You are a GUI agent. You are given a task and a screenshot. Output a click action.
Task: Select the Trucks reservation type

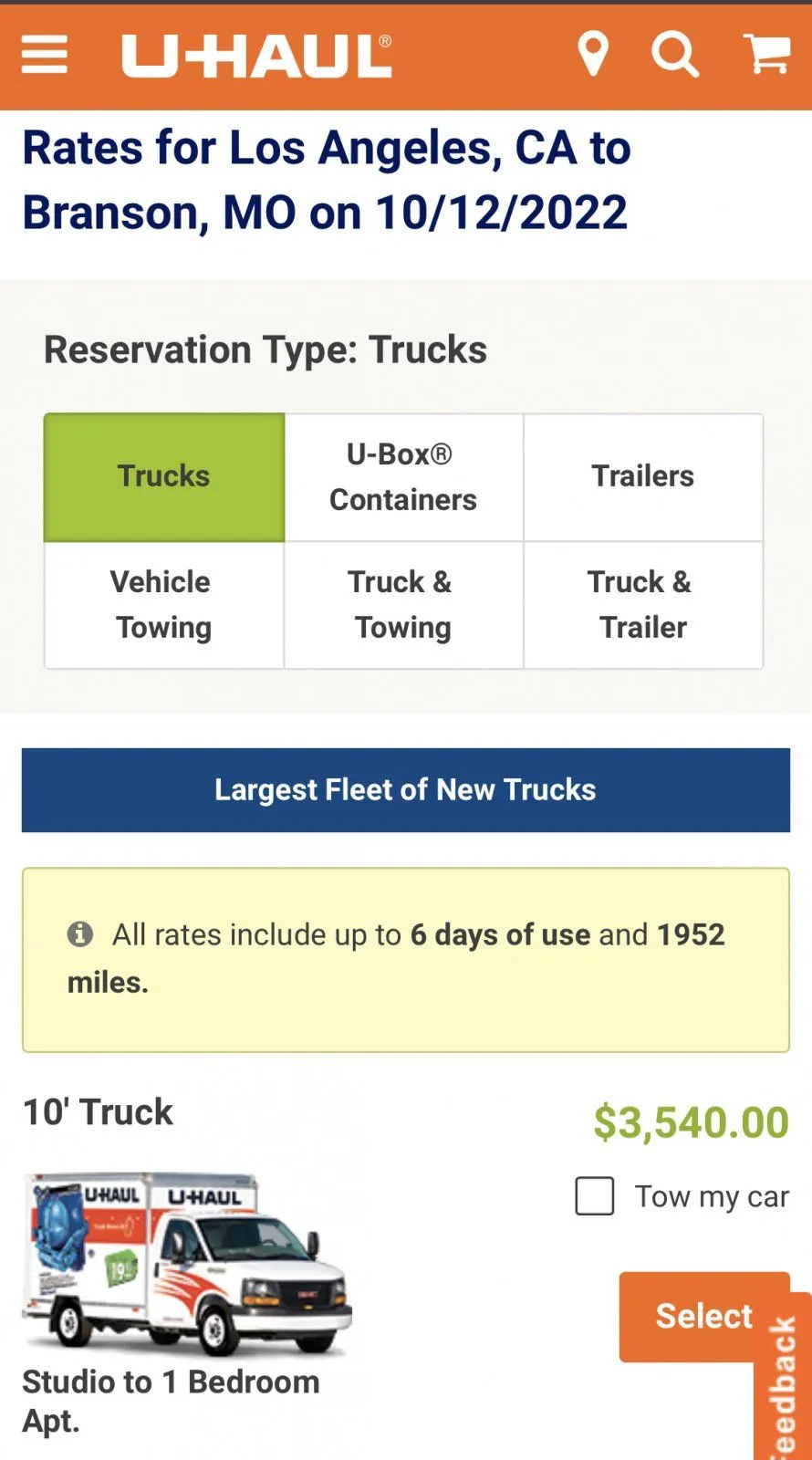[x=164, y=476]
